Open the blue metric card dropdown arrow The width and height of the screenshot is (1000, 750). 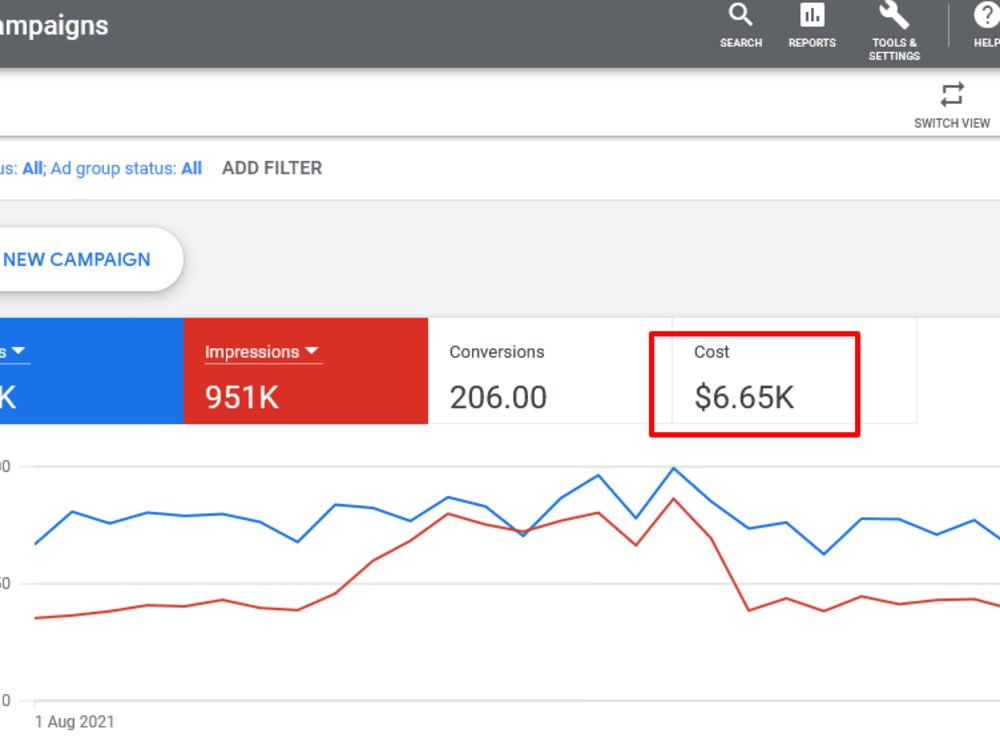18,351
